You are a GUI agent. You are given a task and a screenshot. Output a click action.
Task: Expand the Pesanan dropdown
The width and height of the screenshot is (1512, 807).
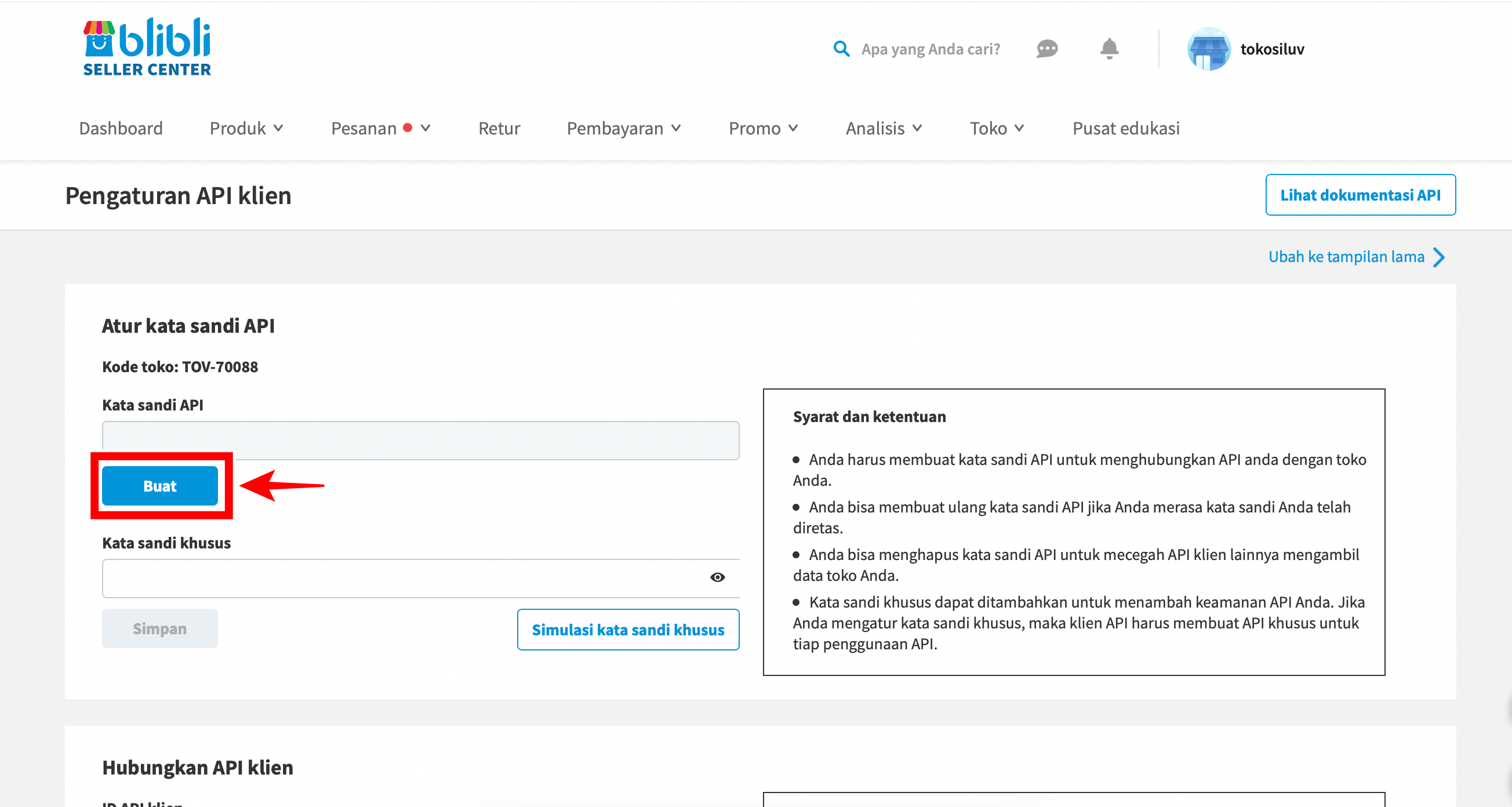[380, 128]
